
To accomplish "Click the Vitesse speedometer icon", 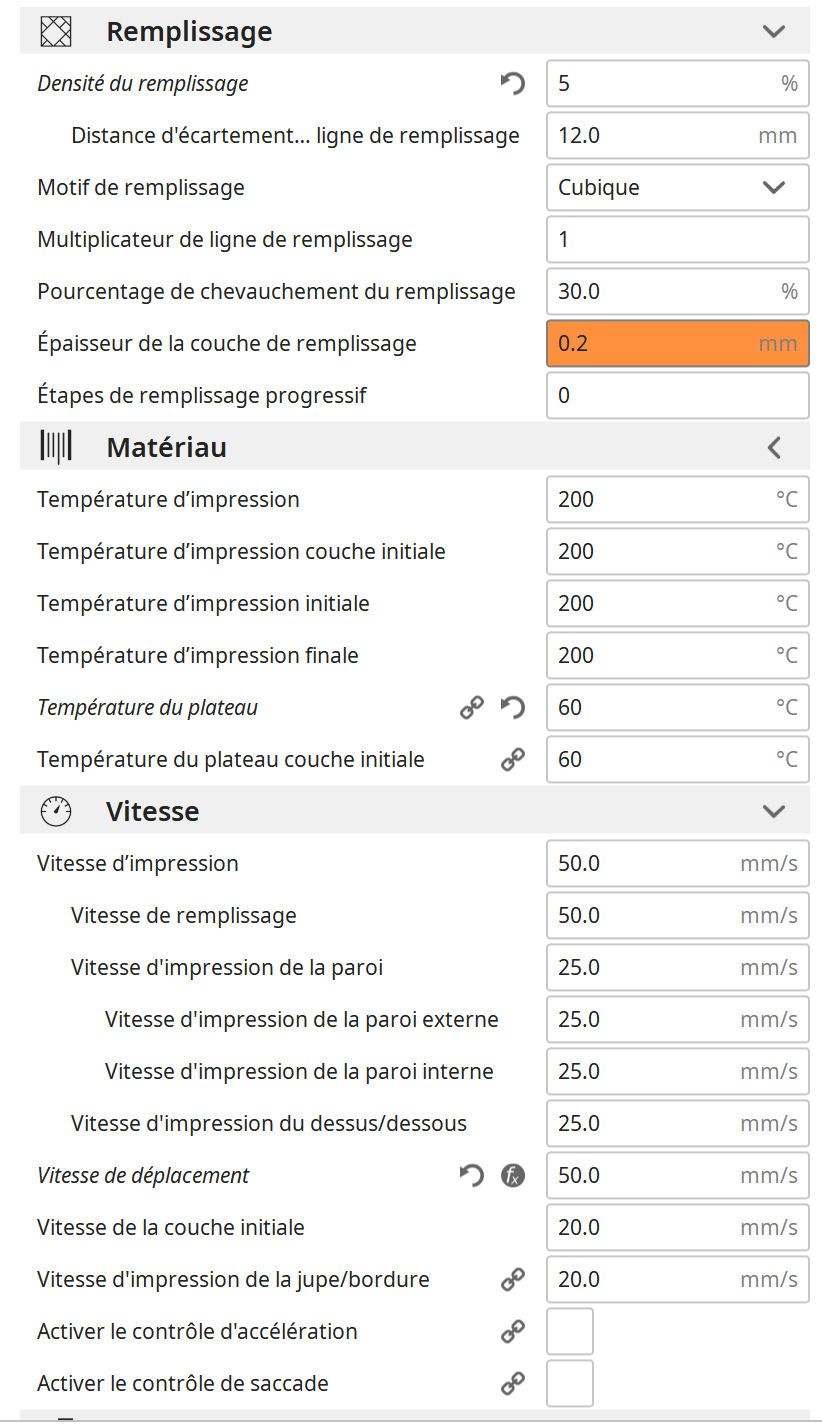I will [x=56, y=812].
